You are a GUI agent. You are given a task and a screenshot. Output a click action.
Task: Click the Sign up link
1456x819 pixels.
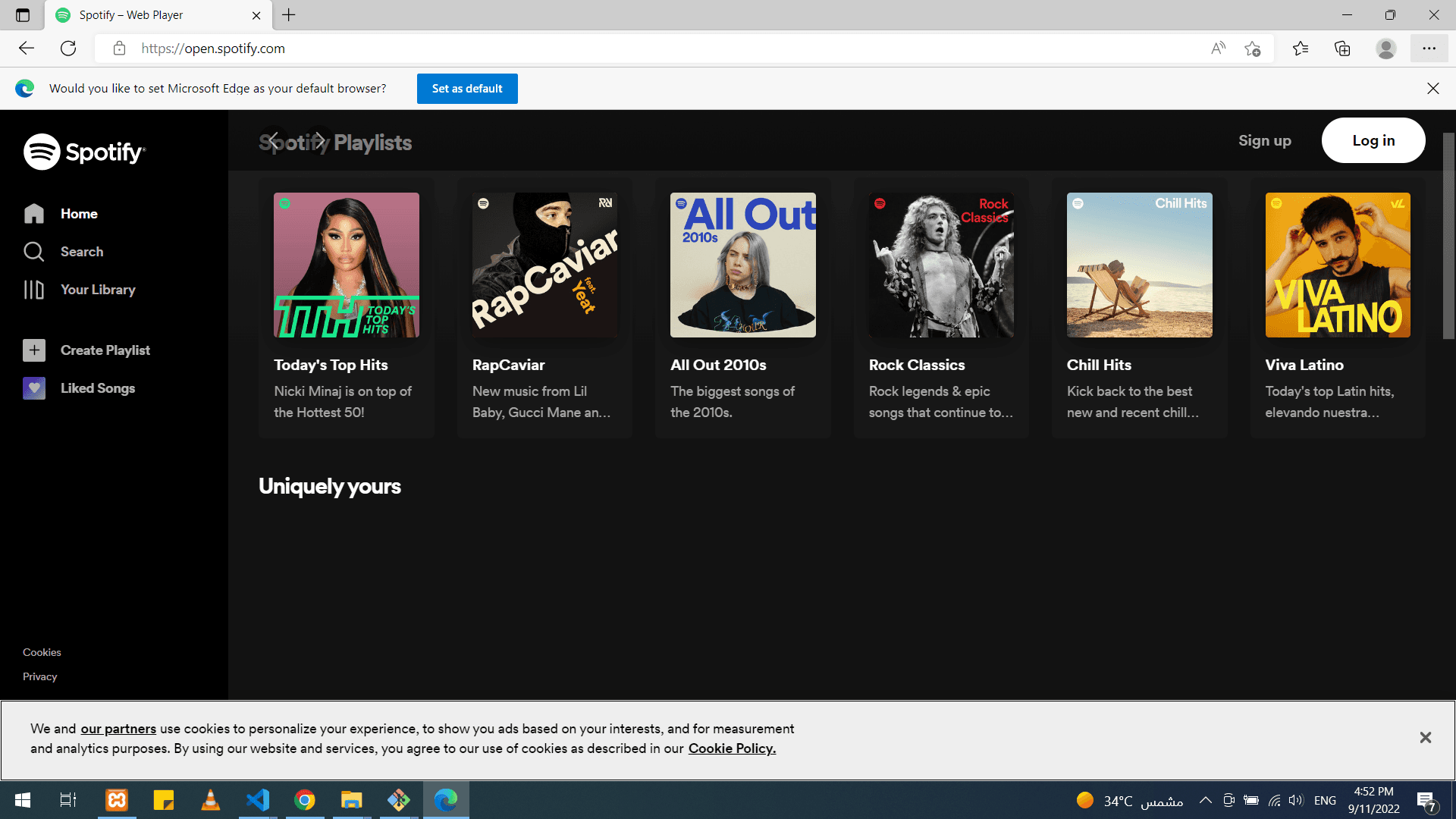tap(1264, 140)
